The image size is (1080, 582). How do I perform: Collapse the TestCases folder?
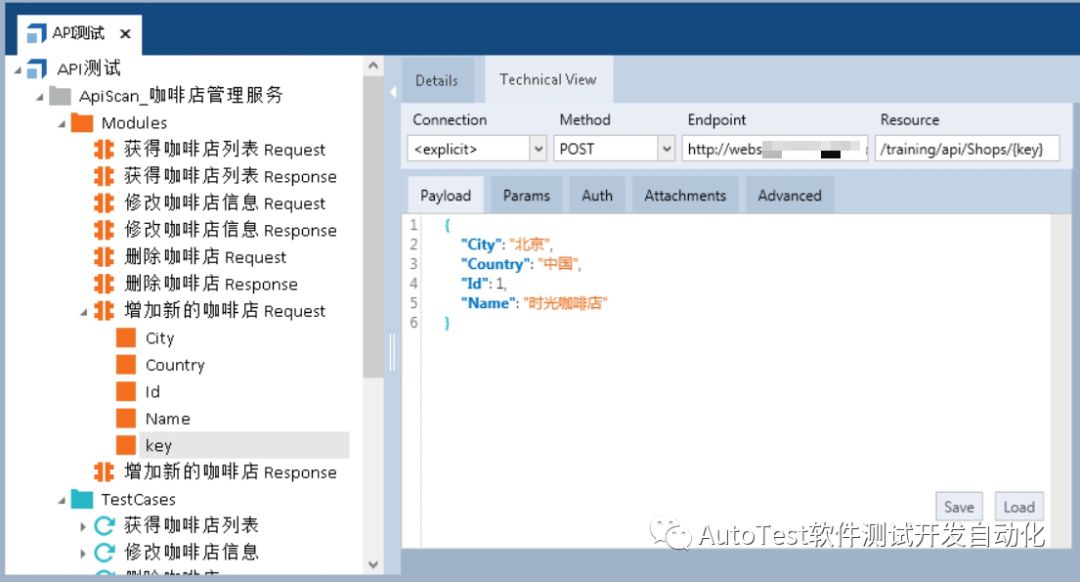pyautogui.click(x=62, y=501)
